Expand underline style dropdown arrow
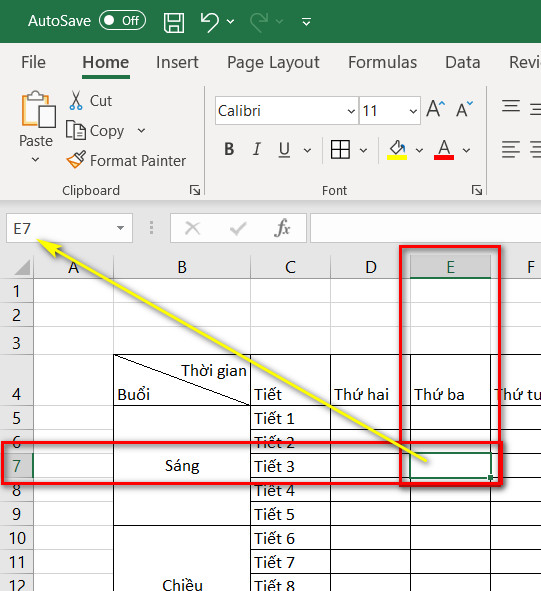The height and width of the screenshot is (591, 541). coord(308,150)
